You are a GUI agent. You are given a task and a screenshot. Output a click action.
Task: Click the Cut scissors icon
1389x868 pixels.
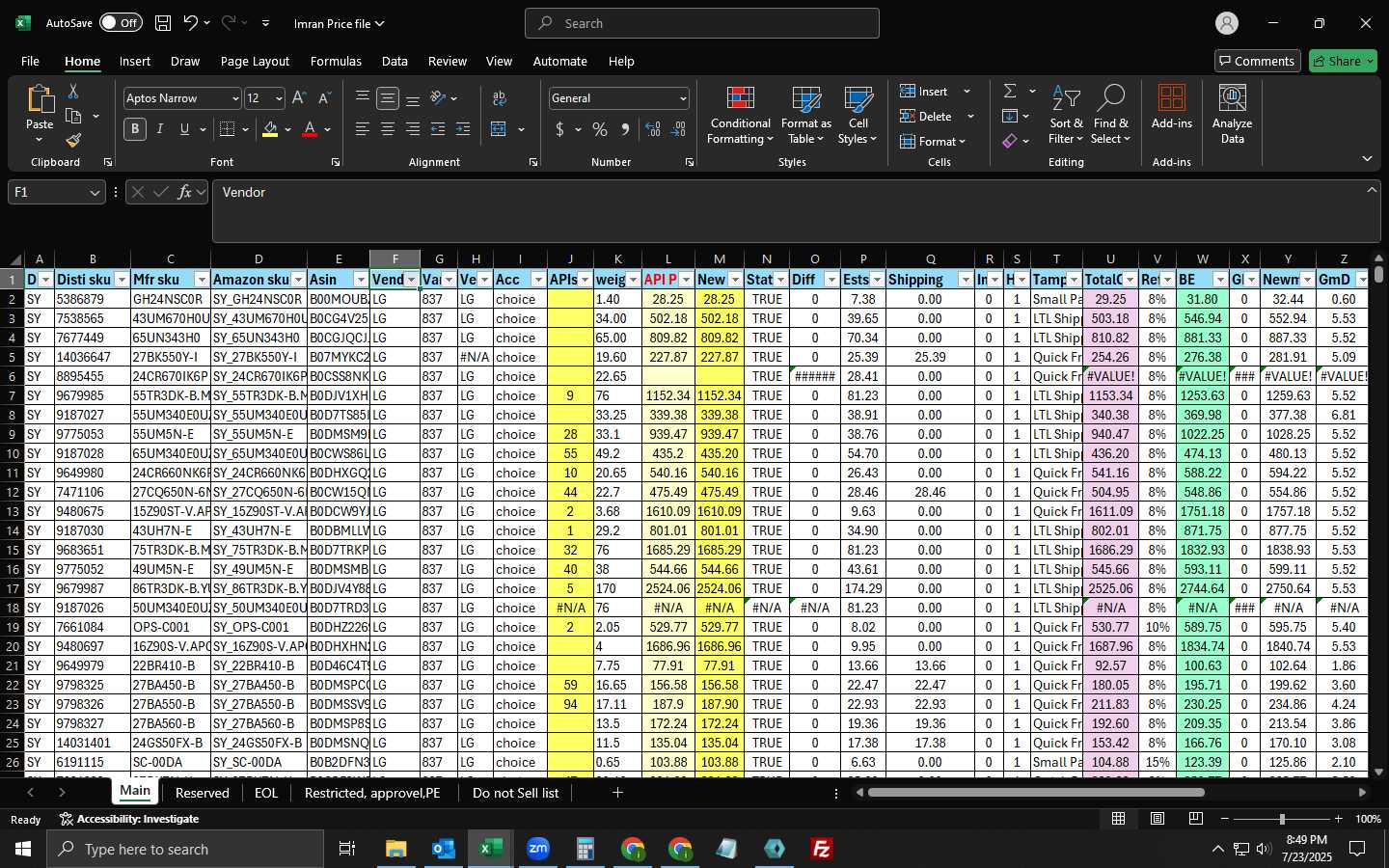[x=73, y=91]
